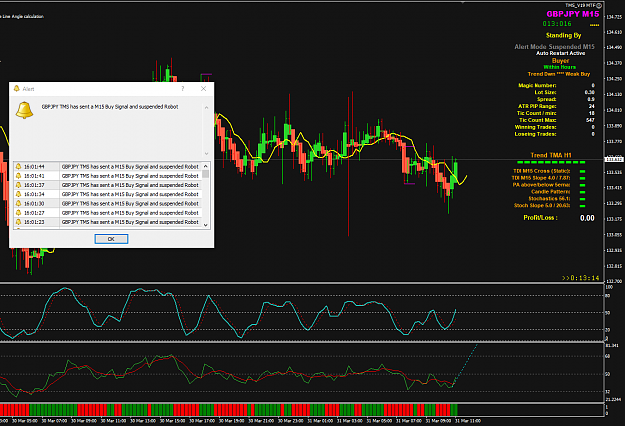Viewport: 625px width, 426px height.
Task: Click the 134.725 price on the price axis
Action: (x=613, y=17)
